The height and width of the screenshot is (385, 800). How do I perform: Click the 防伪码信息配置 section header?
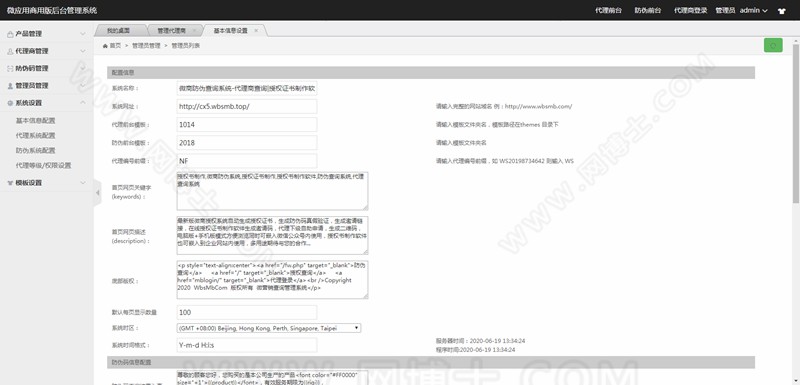pyautogui.click(x=431, y=362)
